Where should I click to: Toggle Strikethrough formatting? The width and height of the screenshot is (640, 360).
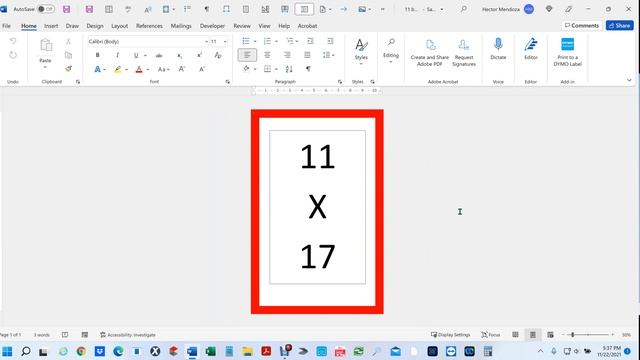[x=159, y=55]
